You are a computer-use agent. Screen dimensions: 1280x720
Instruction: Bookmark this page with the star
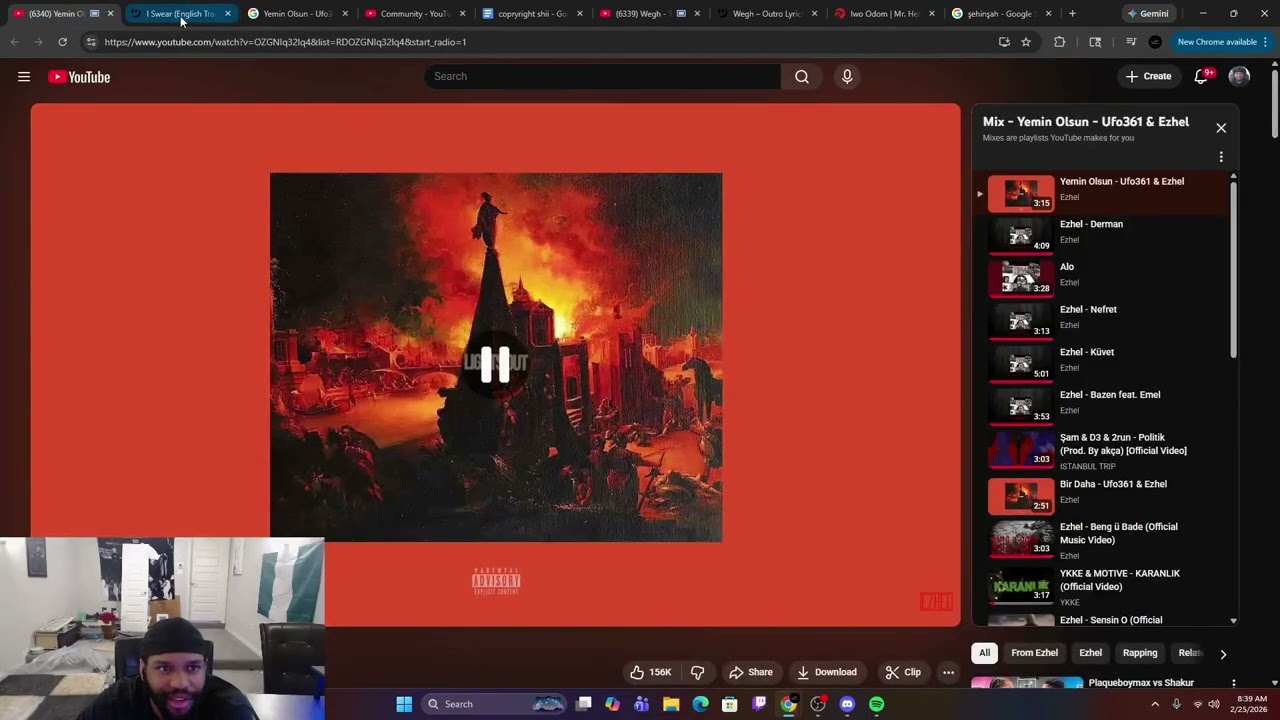pyautogui.click(x=1026, y=42)
